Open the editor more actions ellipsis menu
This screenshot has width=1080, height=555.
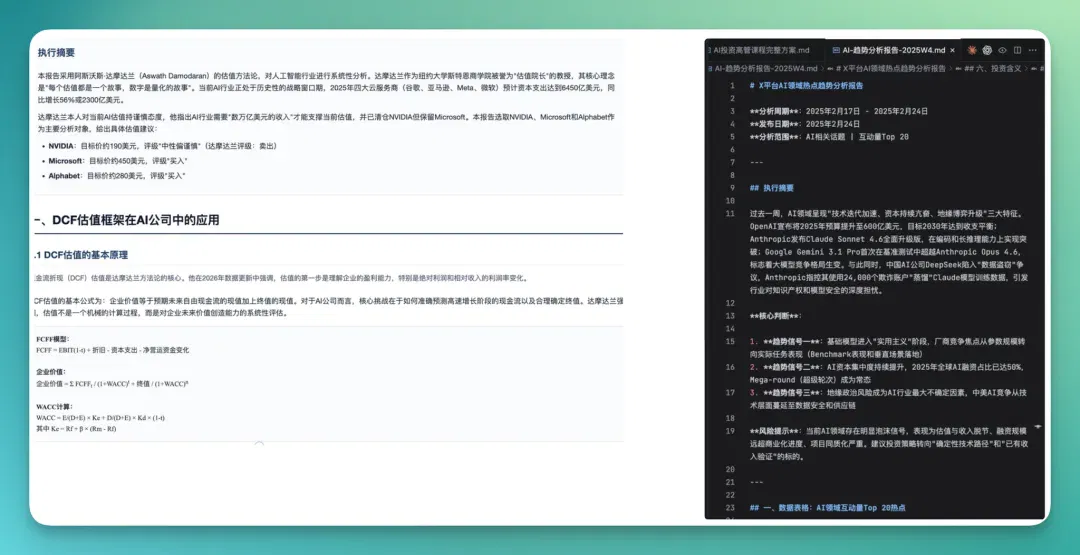[1032, 50]
